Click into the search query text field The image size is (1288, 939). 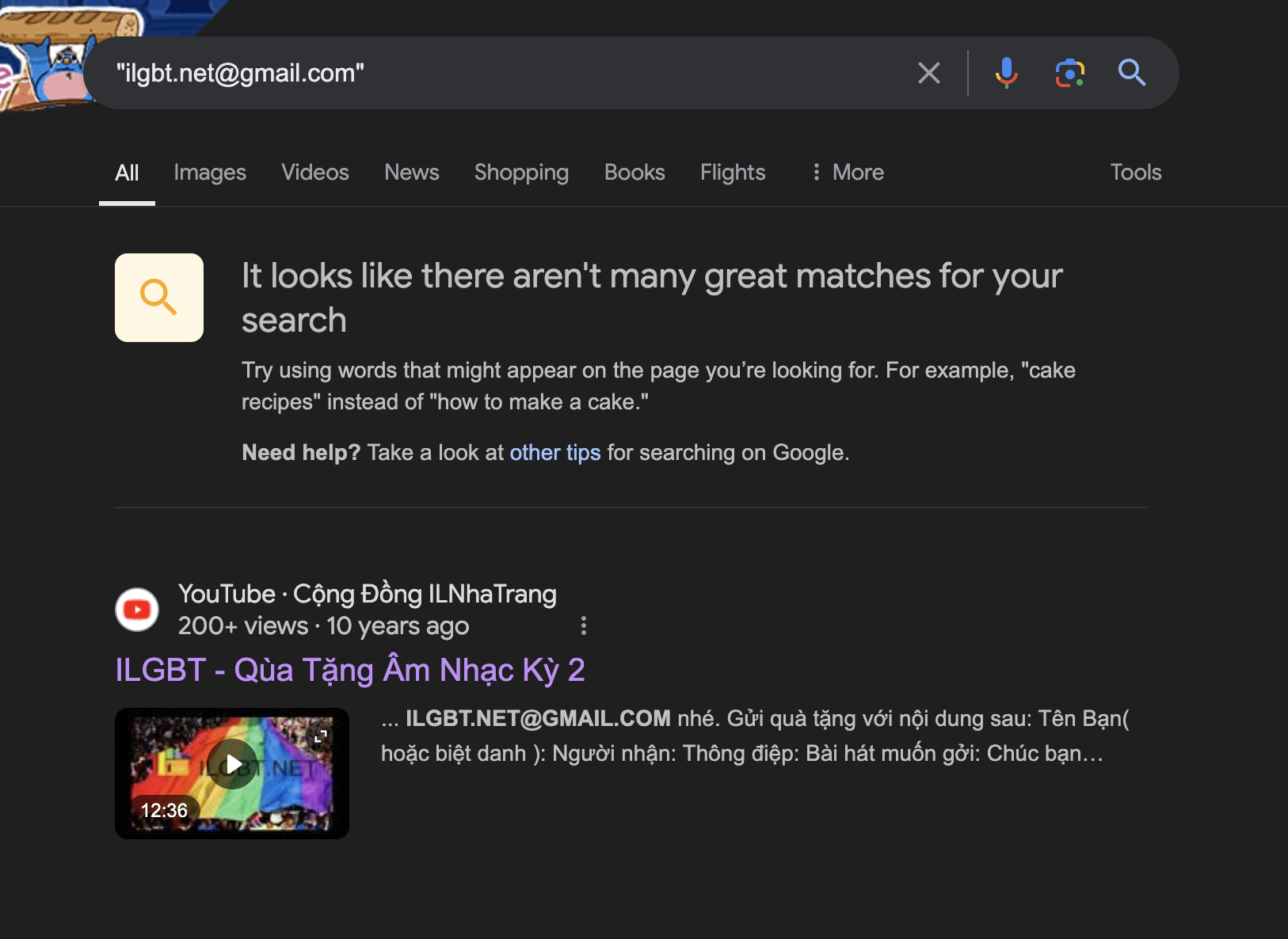507,73
